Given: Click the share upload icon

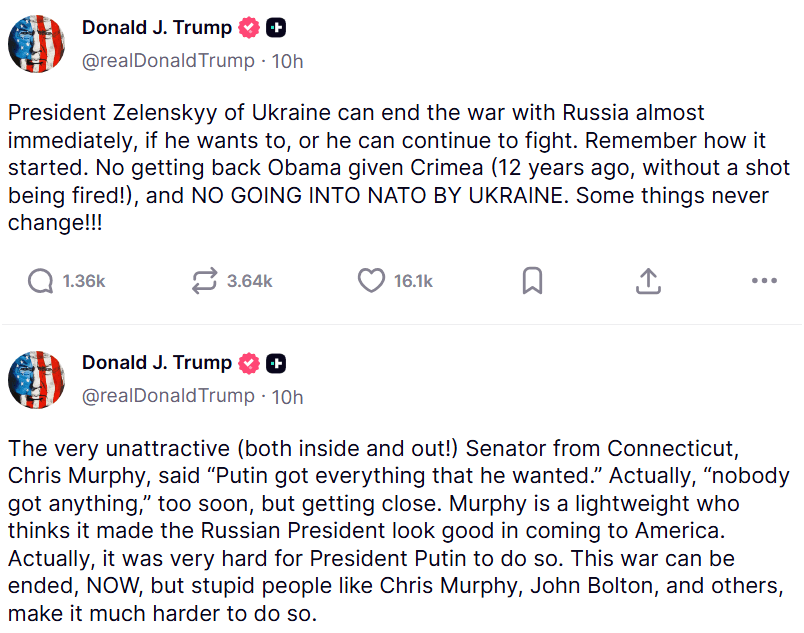Looking at the screenshot, I should pos(648,281).
